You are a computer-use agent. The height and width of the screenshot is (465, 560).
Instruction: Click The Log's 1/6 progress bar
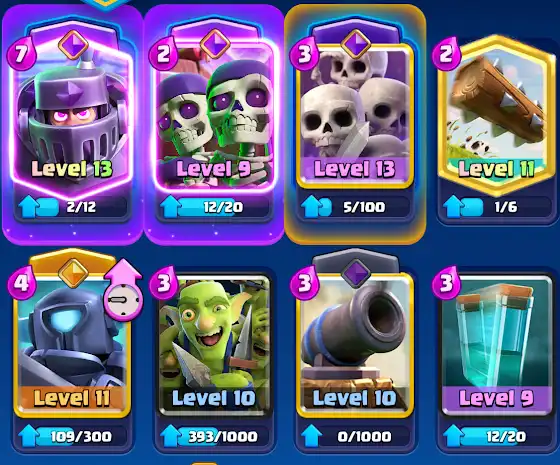pos(496,207)
